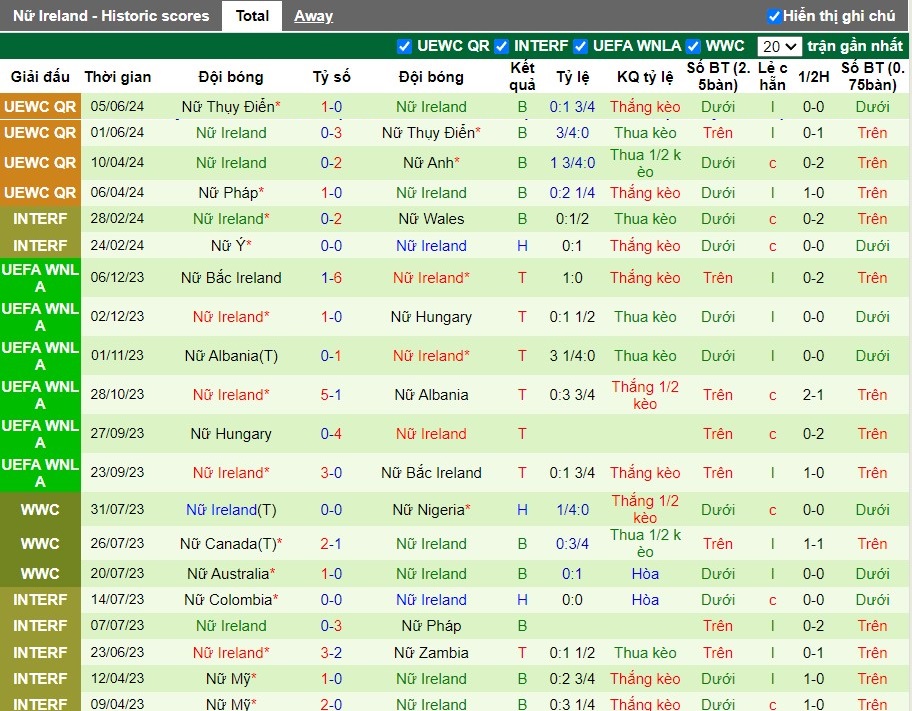Uncheck the INTERF filter checkbox
The width and height of the screenshot is (912, 711).
tap(501, 46)
